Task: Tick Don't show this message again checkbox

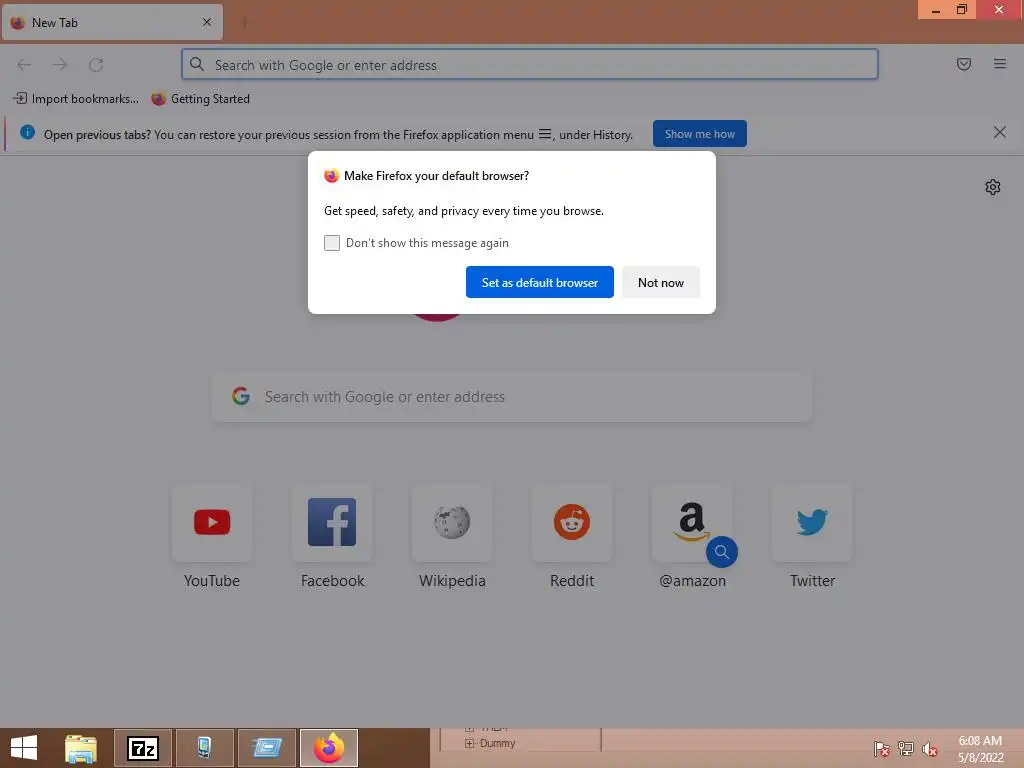Action: (332, 243)
